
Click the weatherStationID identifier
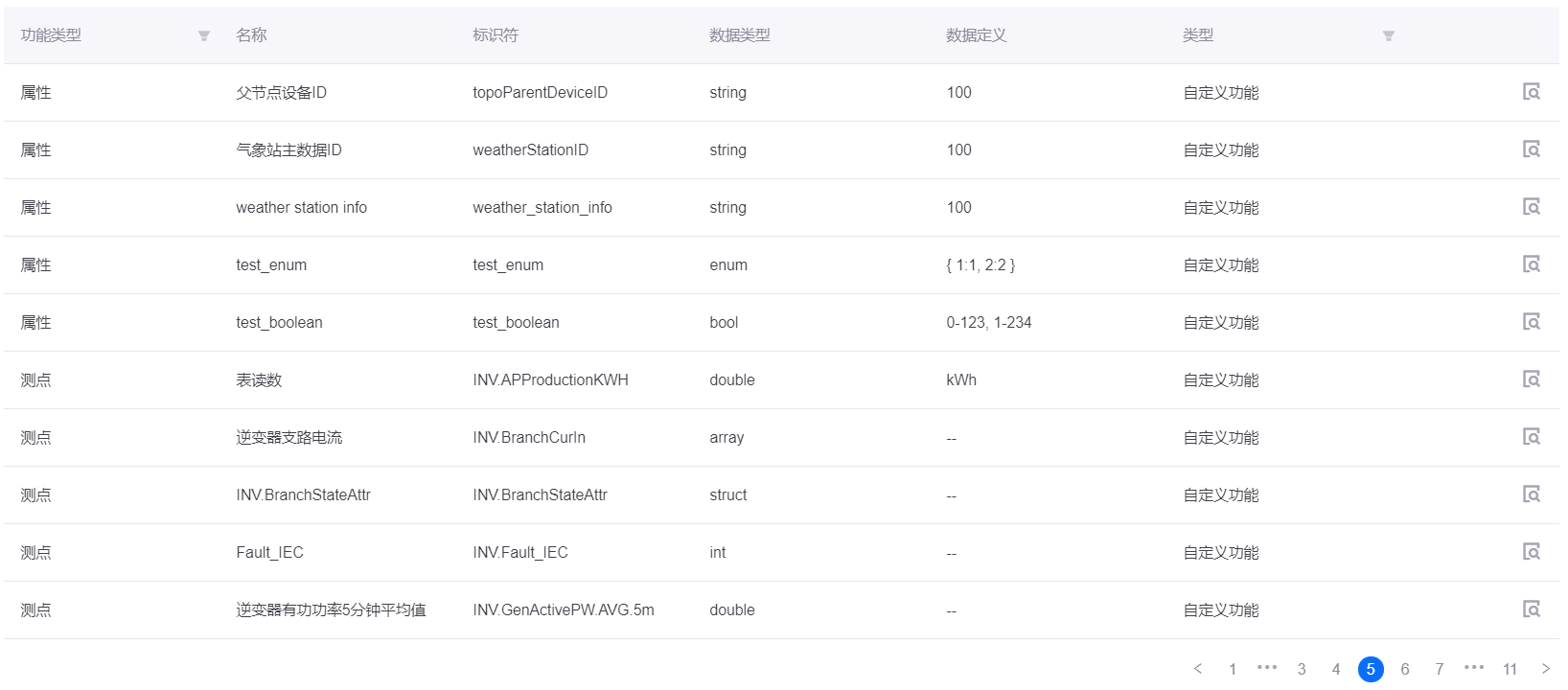click(x=531, y=149)
